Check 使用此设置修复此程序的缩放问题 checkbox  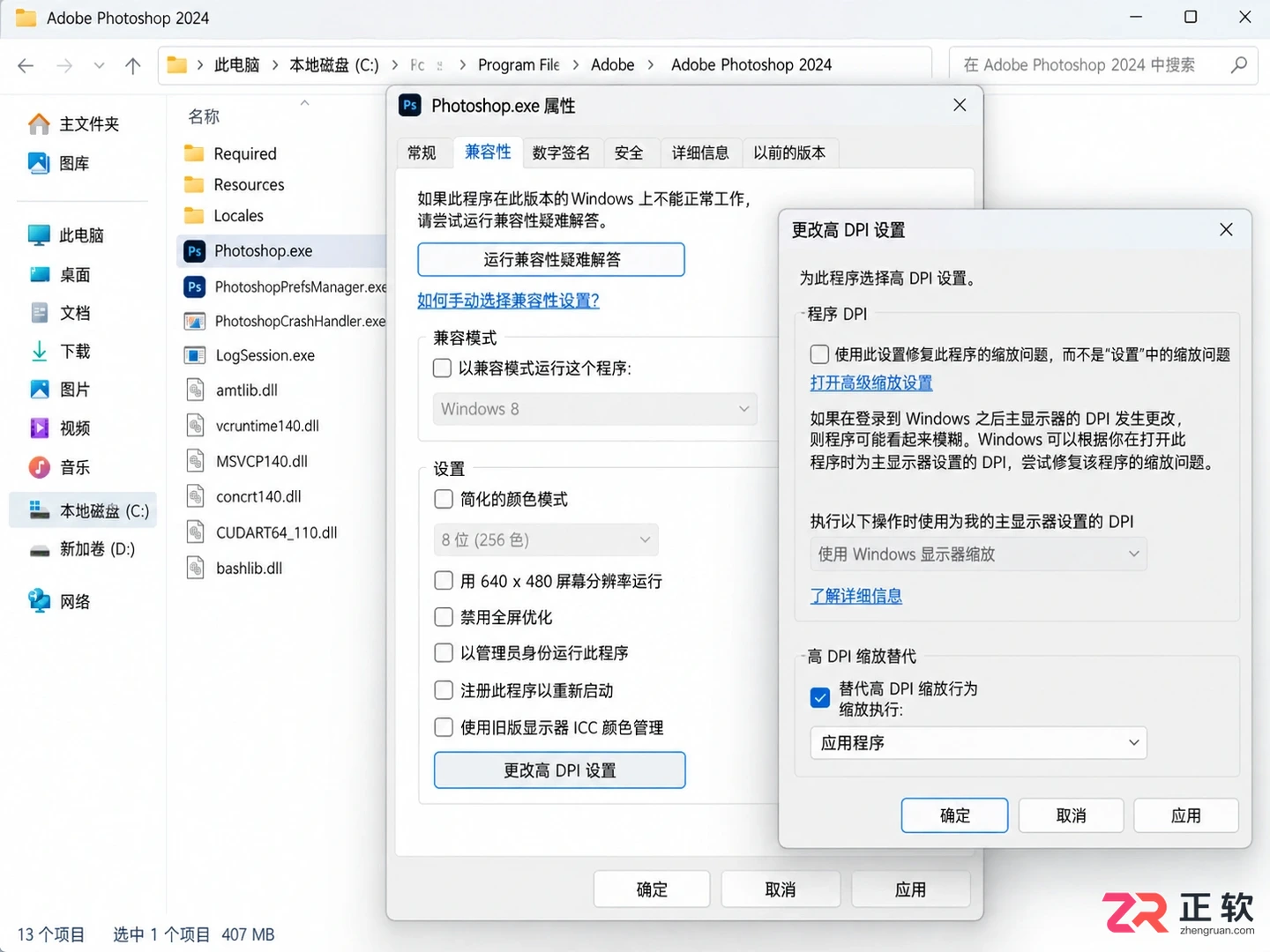pyautogui.click(x=819, y=354)
